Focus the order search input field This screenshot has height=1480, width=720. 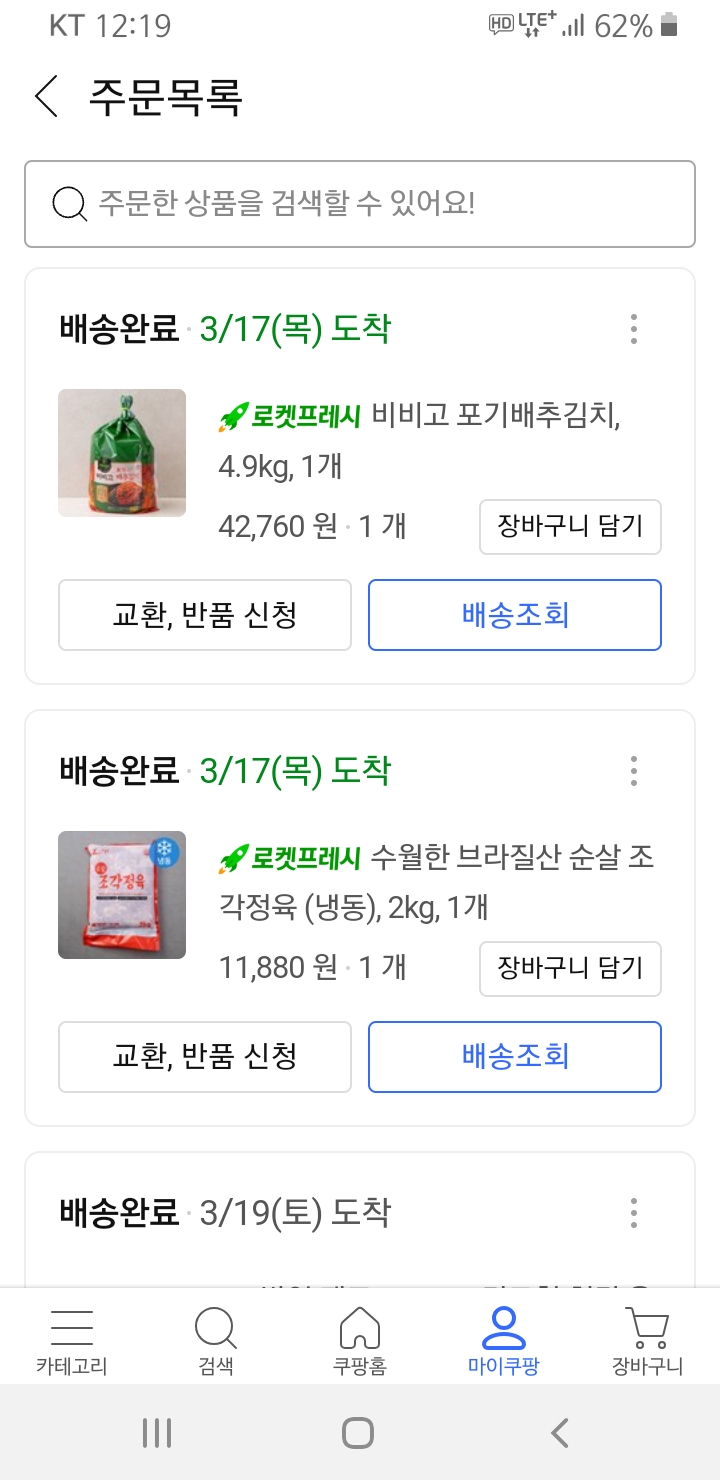(x=380, y=204)
